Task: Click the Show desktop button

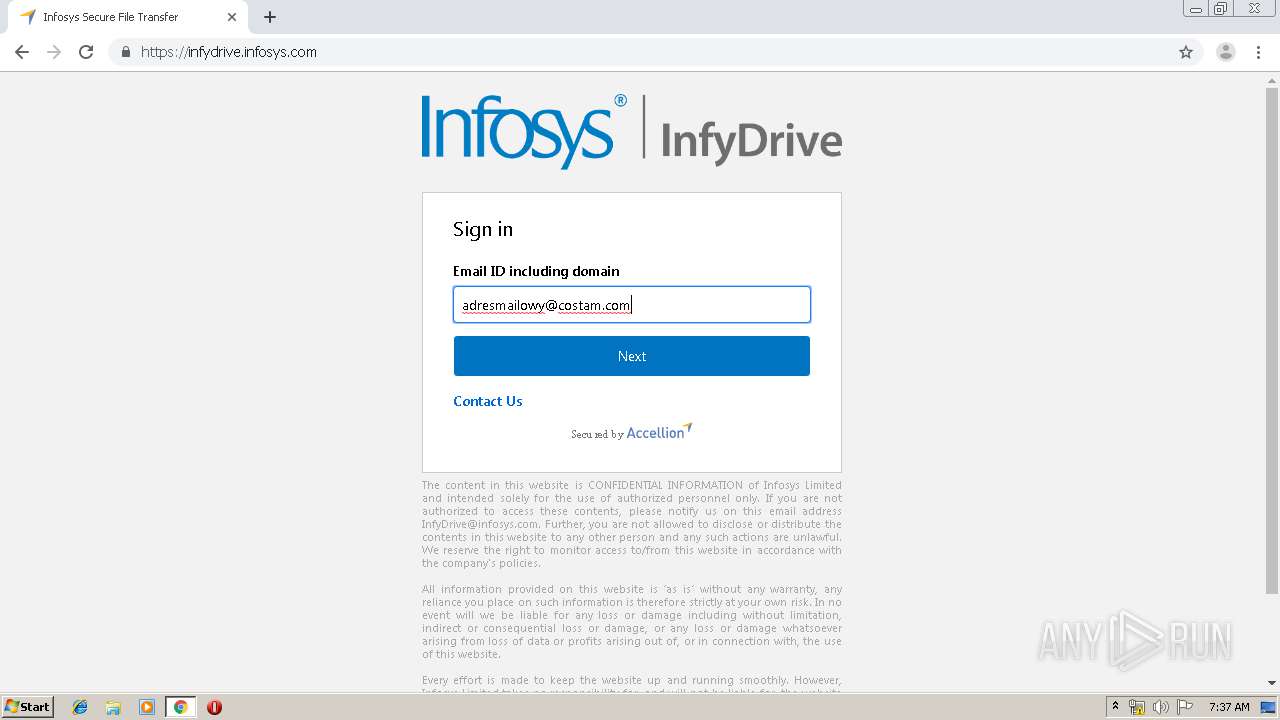Action: tap(1269, 707)
